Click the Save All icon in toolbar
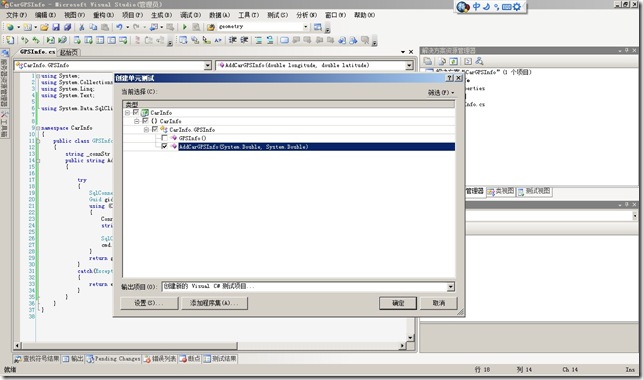 tap(67, 27)
